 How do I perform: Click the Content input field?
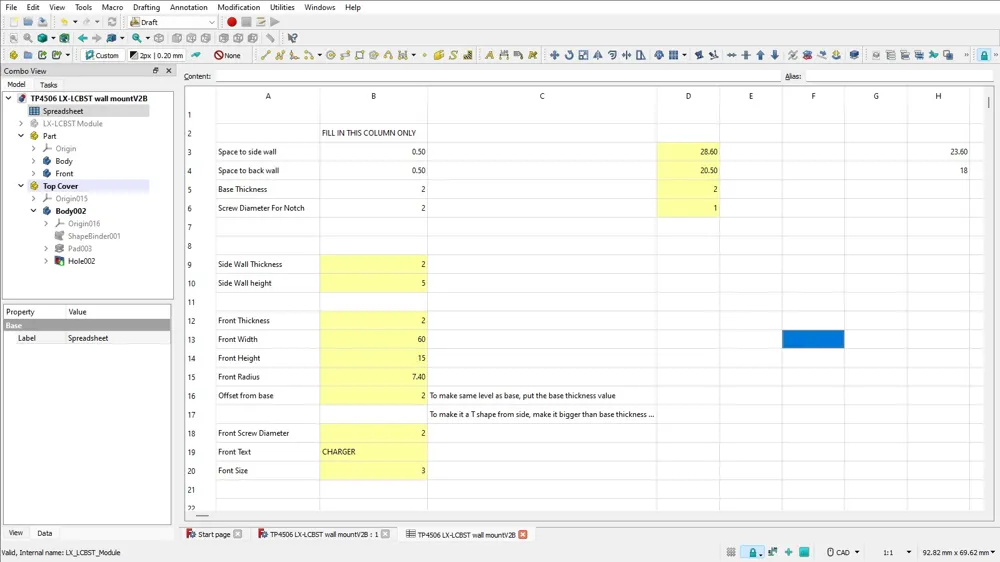[497, 76]
